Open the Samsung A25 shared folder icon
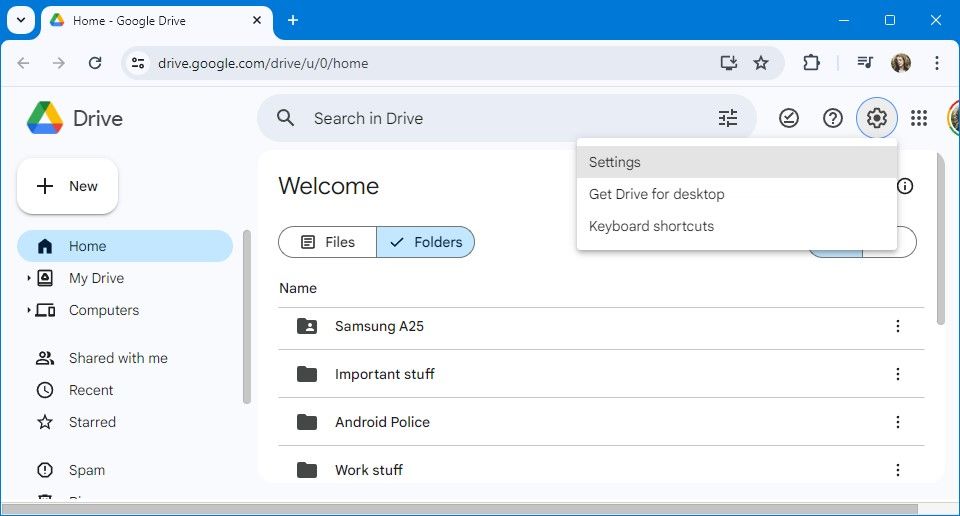The image size is (960, 516). pyautogui.click(x=307, y=326)
